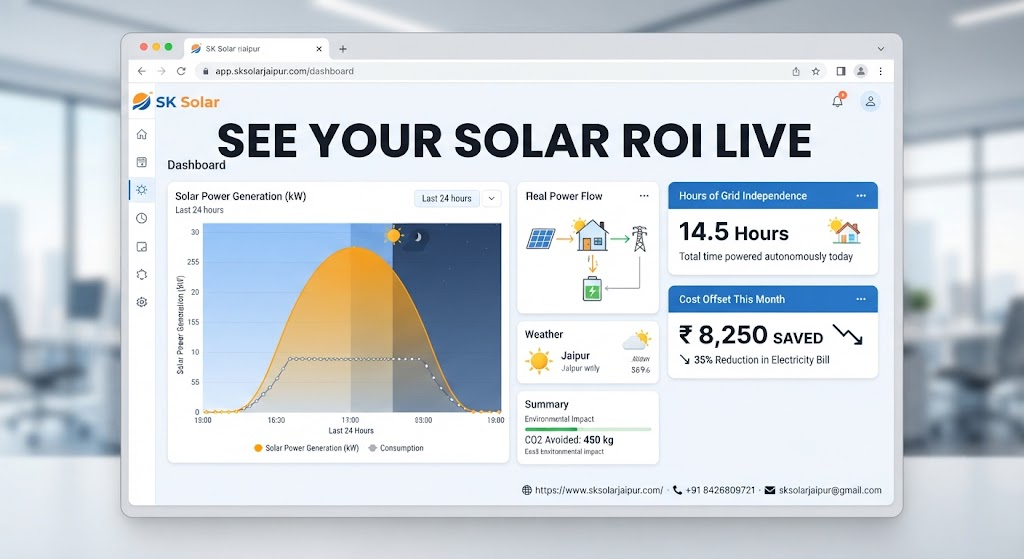Click the battery icon in Power Flow
This screenshot has height=559, width=1024.
click(592, 289)
